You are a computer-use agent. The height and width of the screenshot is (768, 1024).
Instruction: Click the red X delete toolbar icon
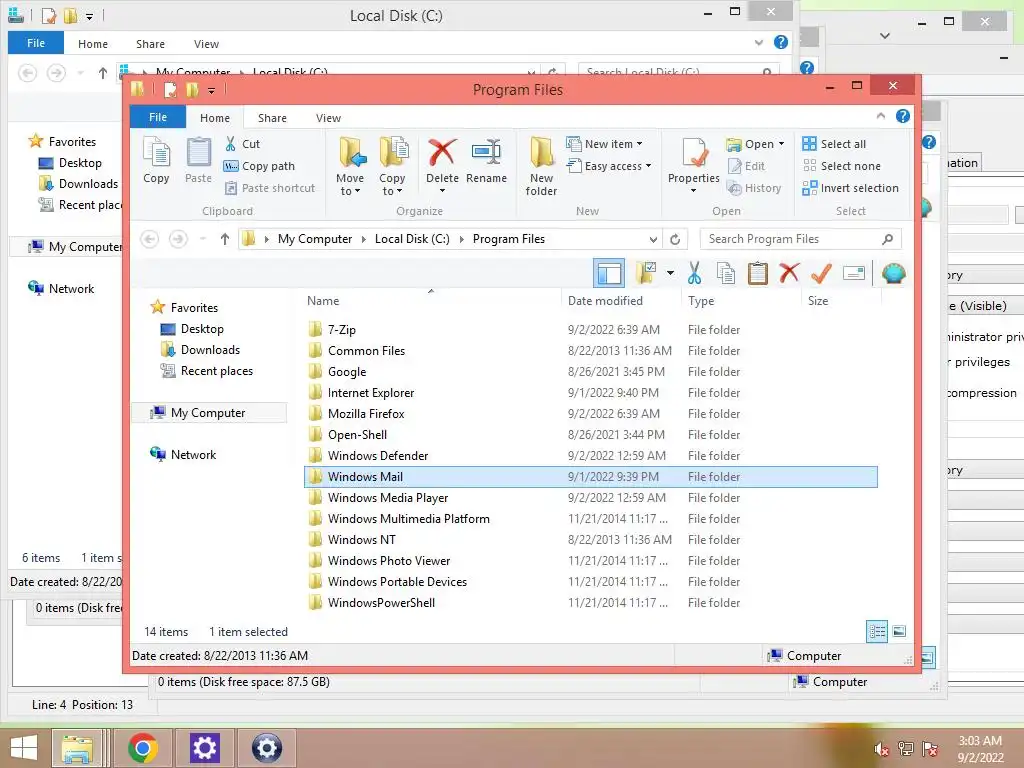[789, 272]
